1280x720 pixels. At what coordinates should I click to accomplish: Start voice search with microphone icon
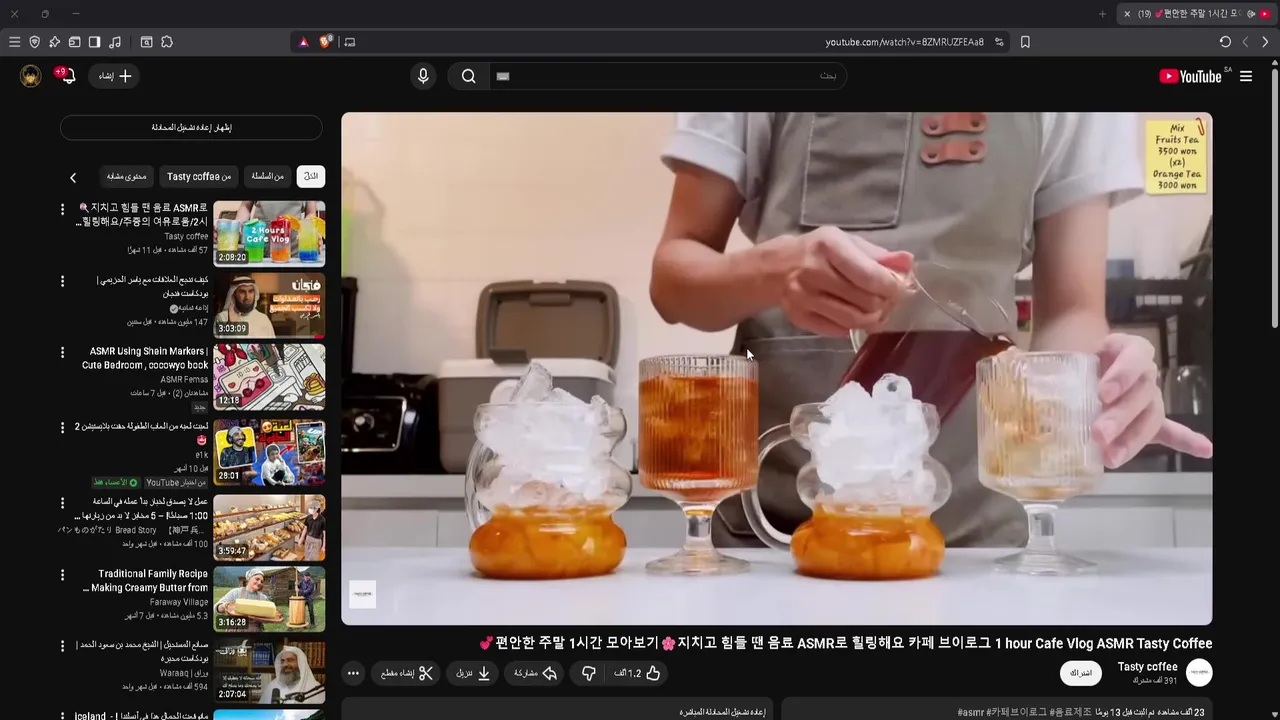click(x=423, y=76)
